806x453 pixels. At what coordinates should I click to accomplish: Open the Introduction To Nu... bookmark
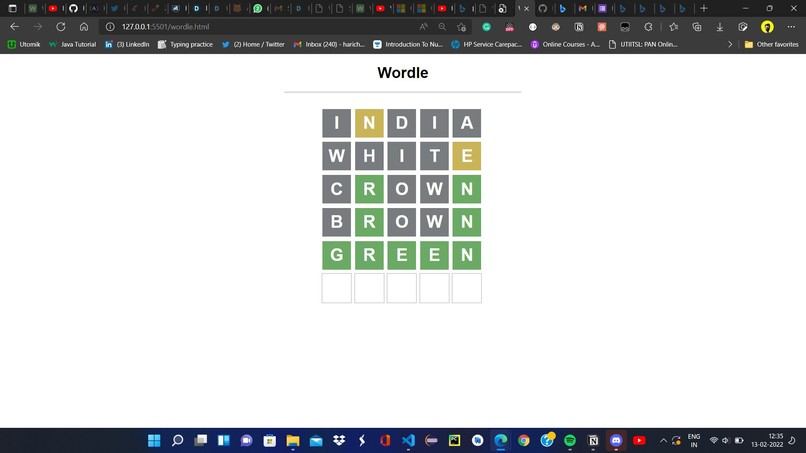(408, 44)
